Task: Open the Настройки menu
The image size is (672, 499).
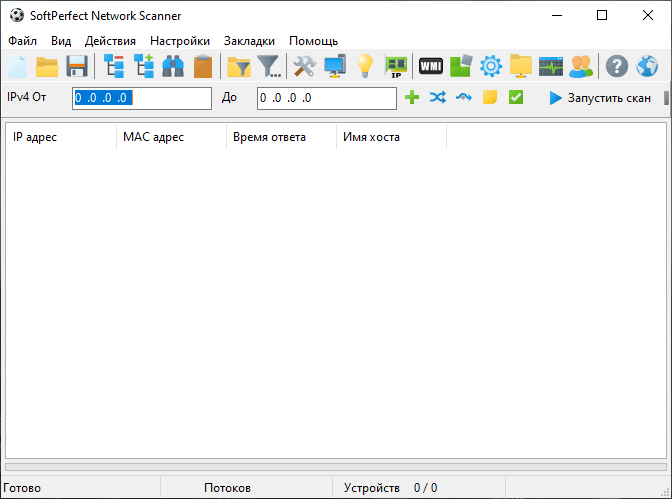Action: tap(180, 41)
